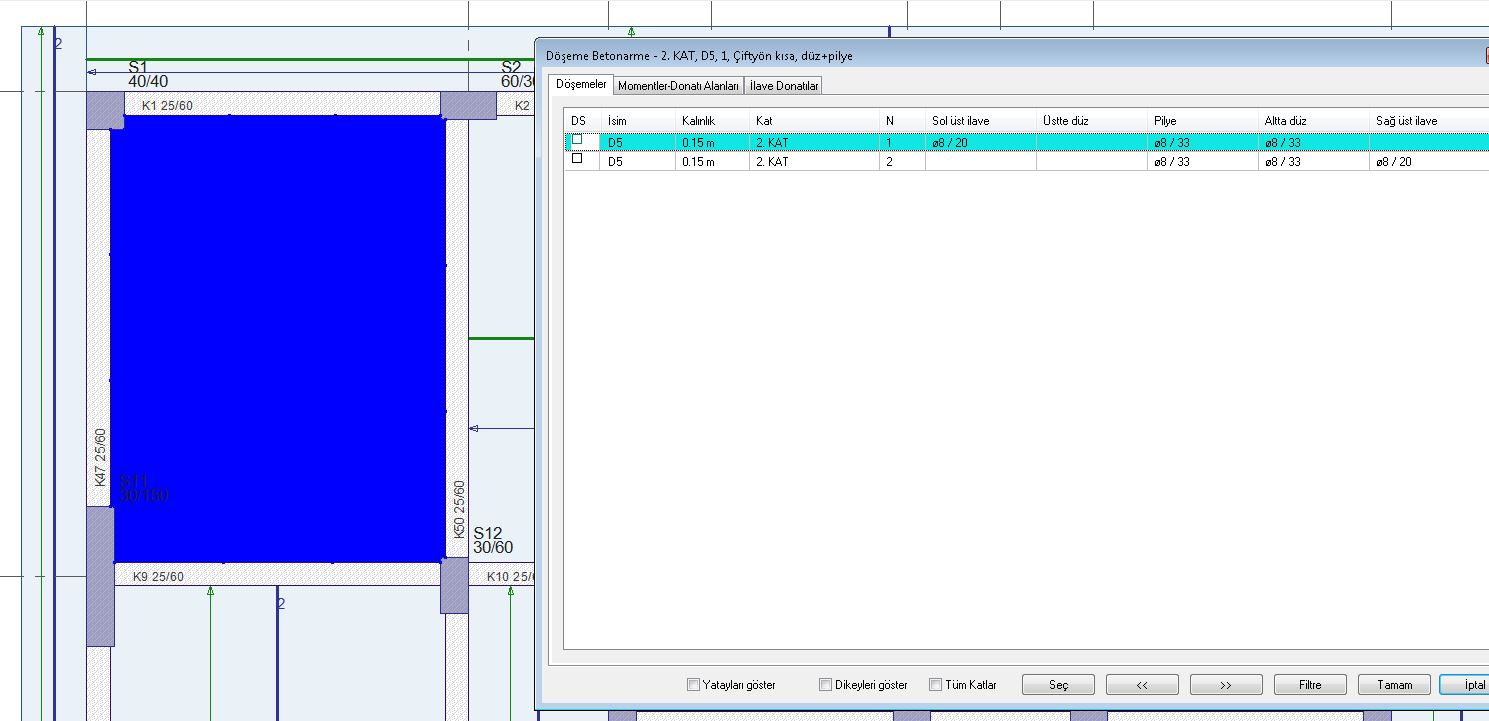
Task: Confirm the dialog with Tamam
Action: 1394,685
